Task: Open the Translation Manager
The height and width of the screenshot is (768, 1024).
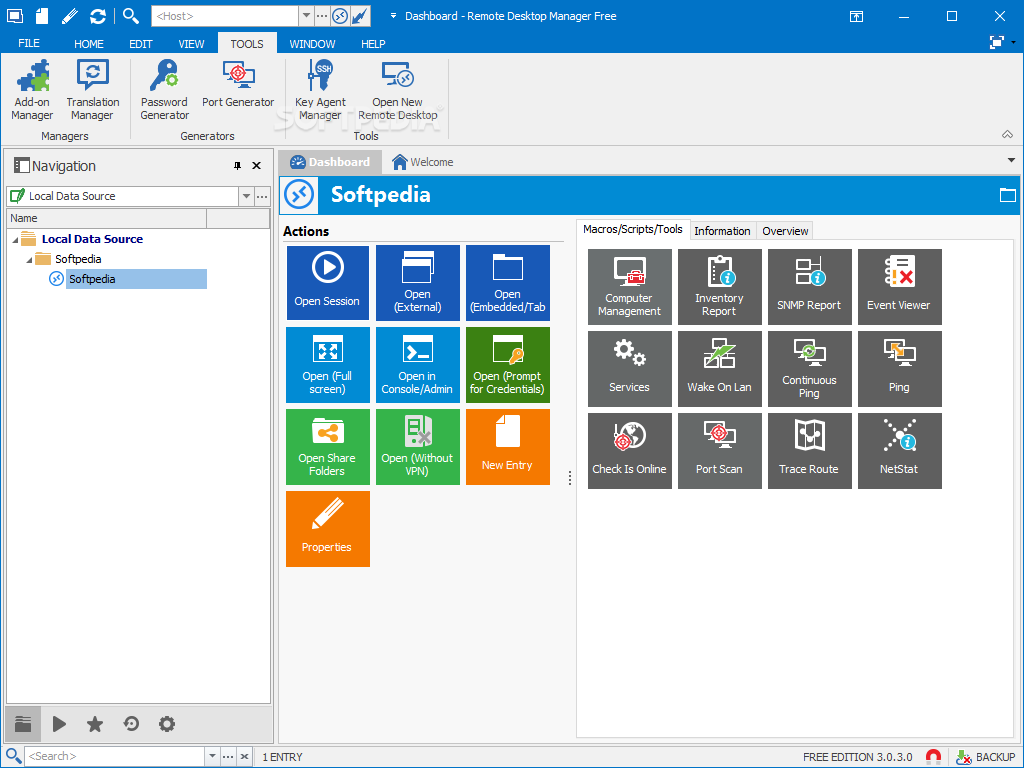Action: click(x=93, y=90)
